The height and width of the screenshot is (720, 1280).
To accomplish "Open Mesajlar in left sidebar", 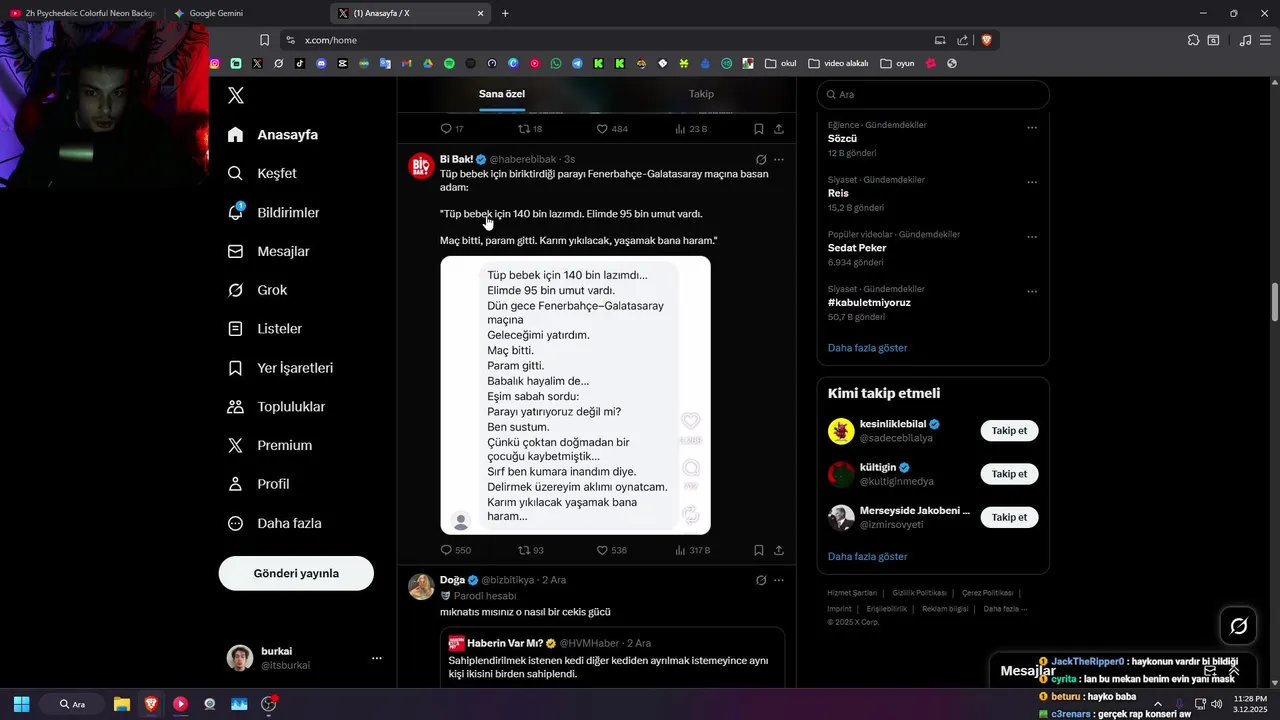I will point(269,251).
